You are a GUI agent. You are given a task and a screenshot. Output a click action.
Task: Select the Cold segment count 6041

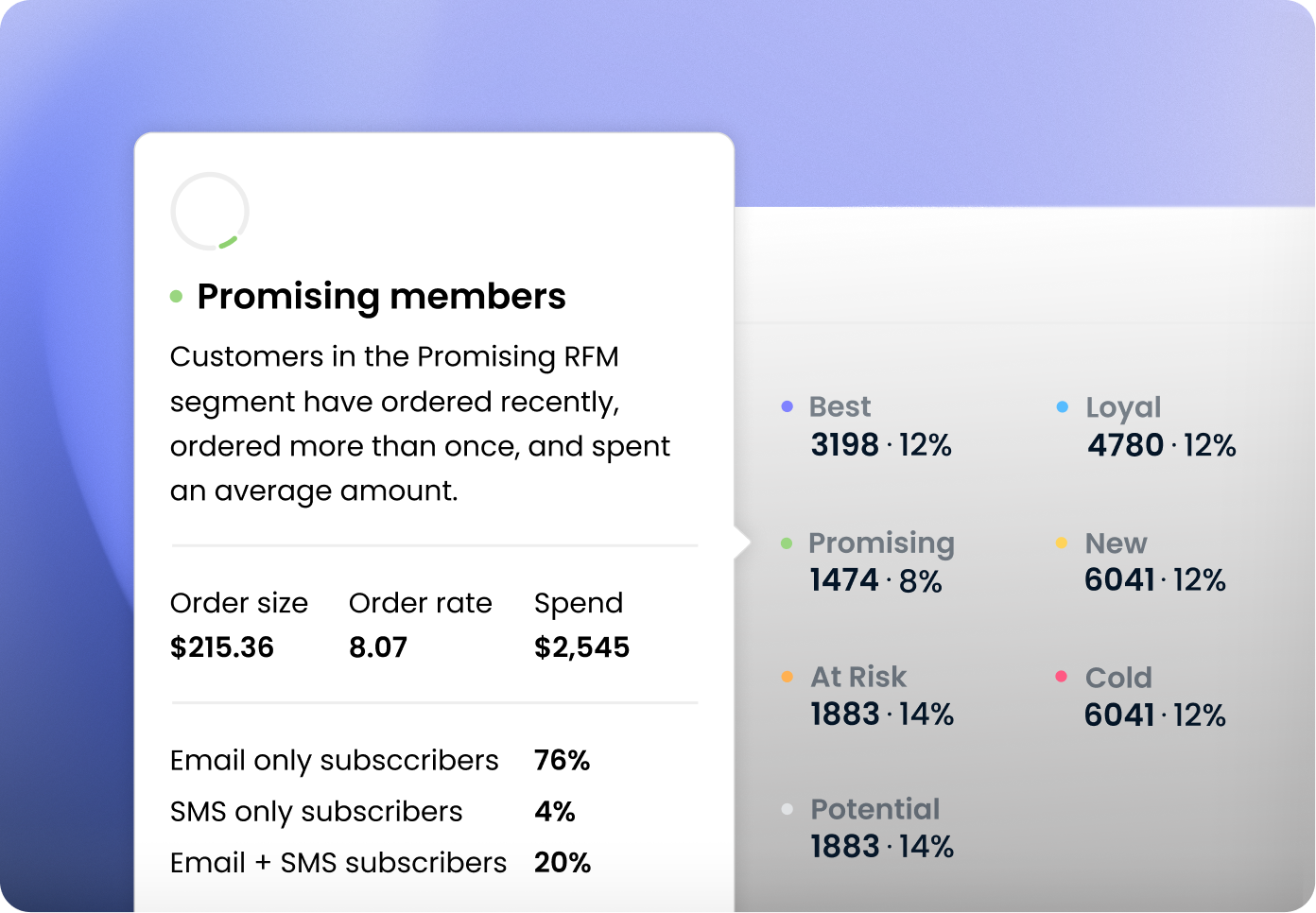[1119, 715]
